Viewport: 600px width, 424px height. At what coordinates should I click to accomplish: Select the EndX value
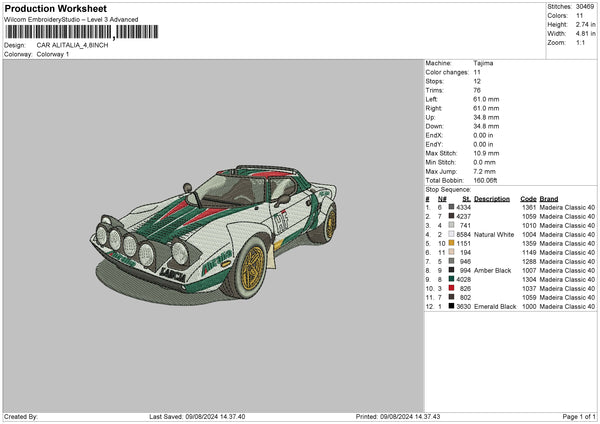[483, 135]
